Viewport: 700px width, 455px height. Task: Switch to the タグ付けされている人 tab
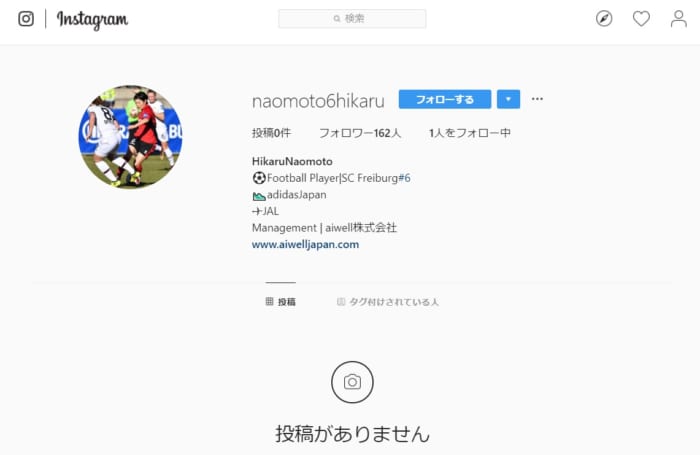click(x=388, y=302)
